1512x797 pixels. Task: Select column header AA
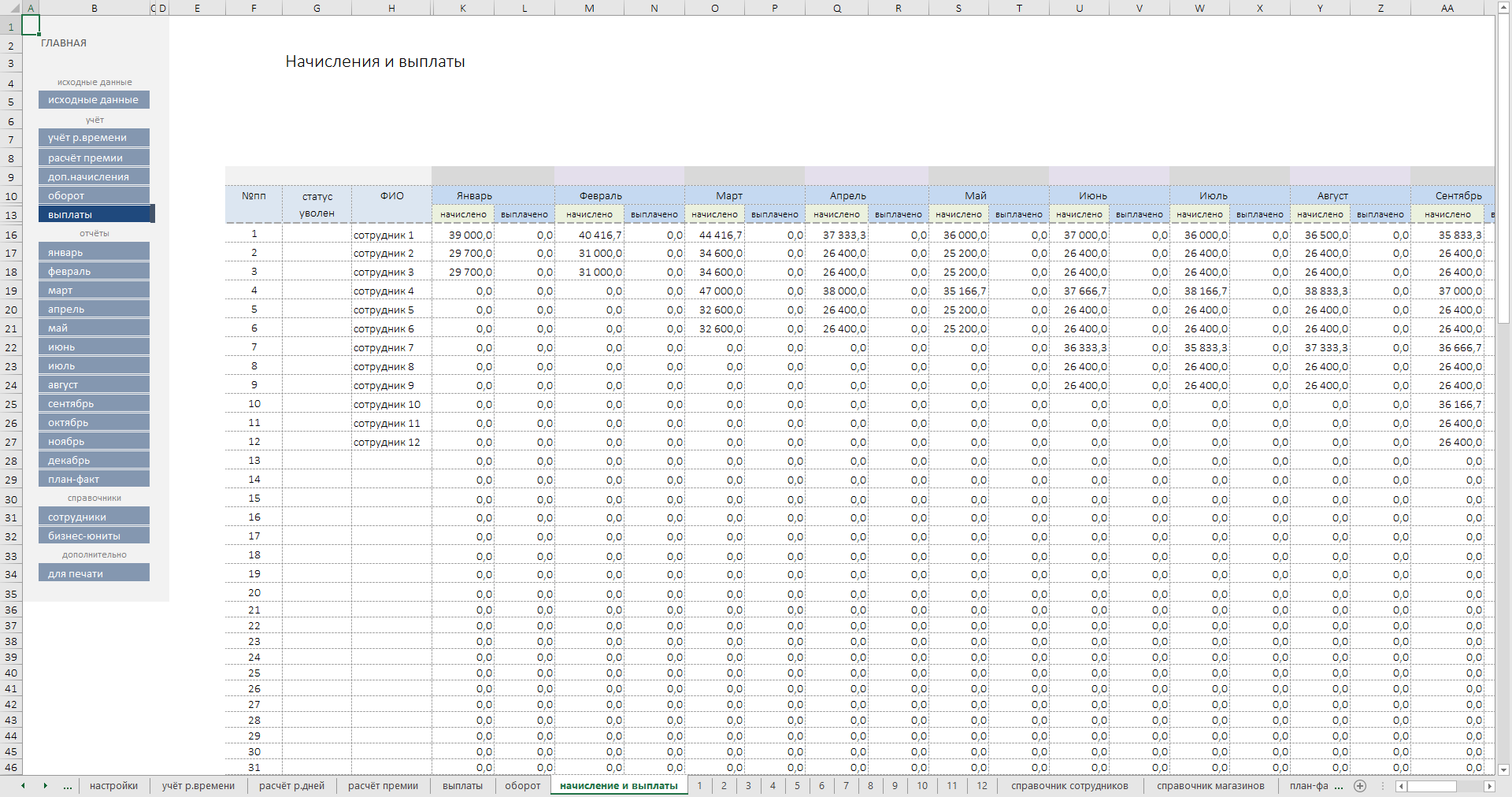pyautogui.click(x=1447, y=8)
